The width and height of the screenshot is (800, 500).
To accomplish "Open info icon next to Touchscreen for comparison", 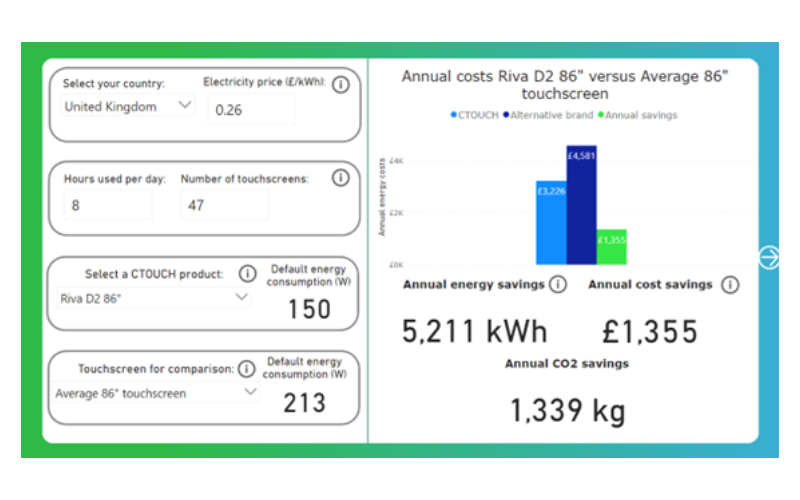I will pyautogui.click(x=246, y=368).
